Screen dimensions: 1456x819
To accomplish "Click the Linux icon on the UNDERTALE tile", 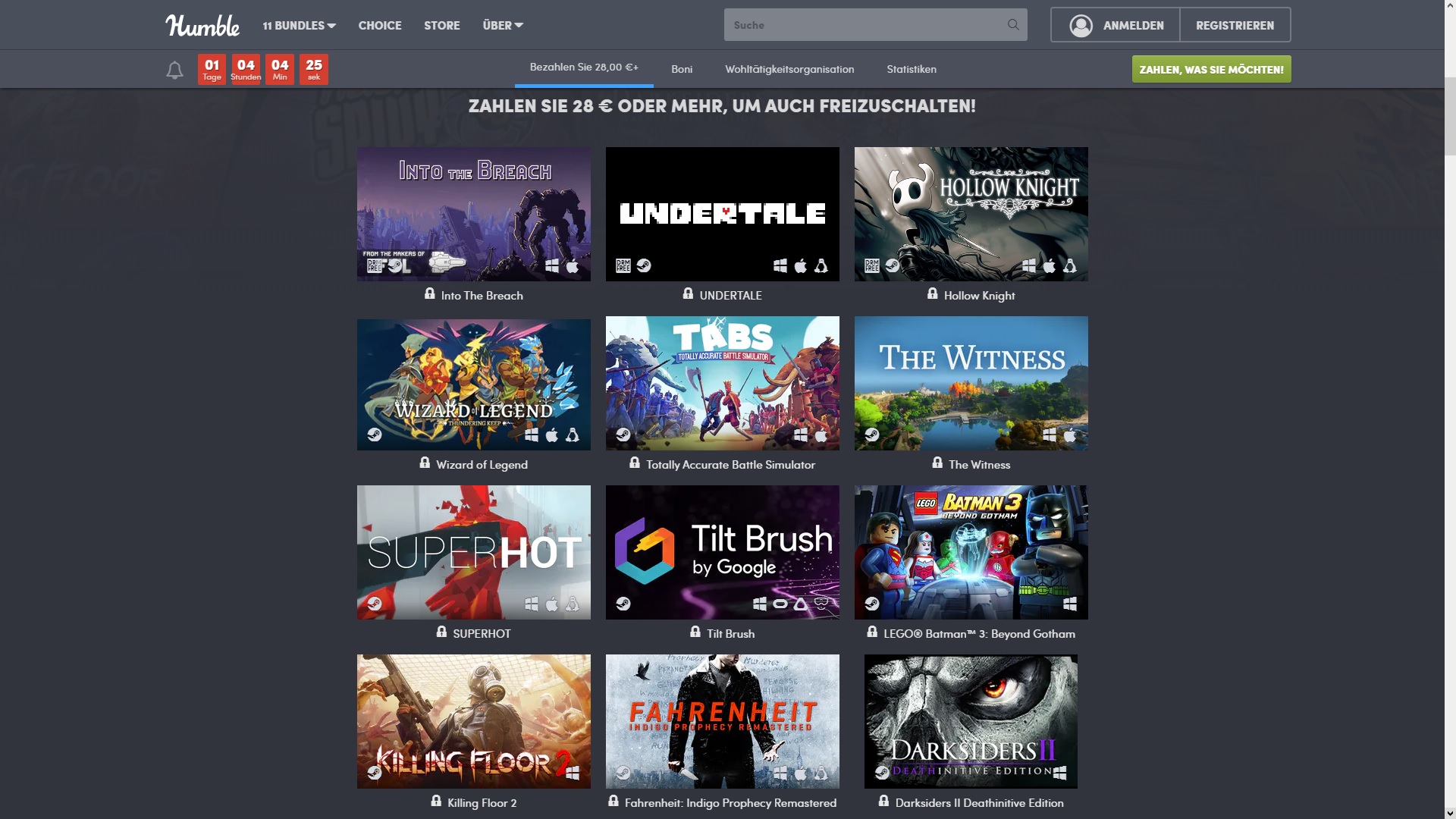I will (821, 265).
